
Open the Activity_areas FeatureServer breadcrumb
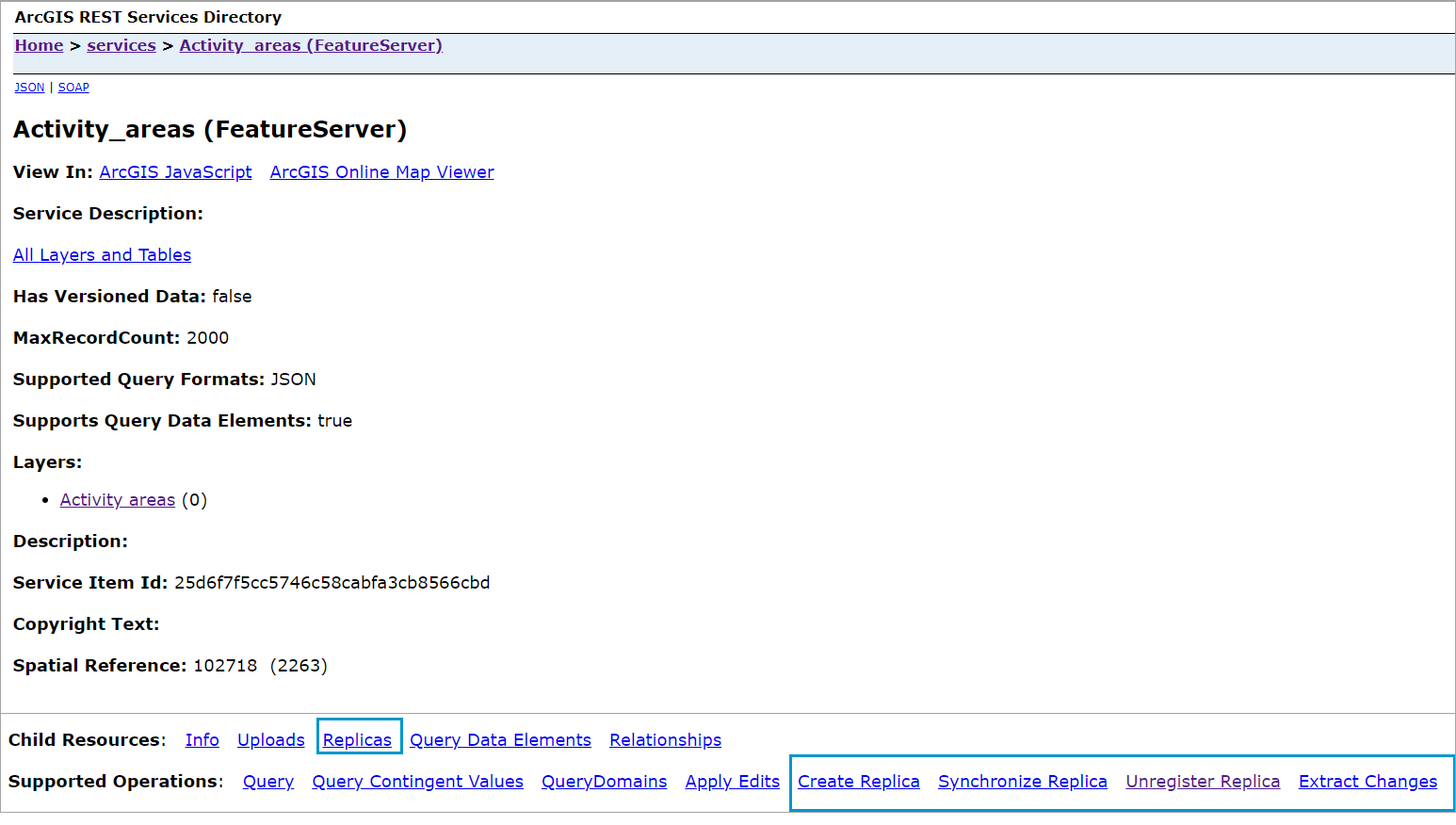311,44
